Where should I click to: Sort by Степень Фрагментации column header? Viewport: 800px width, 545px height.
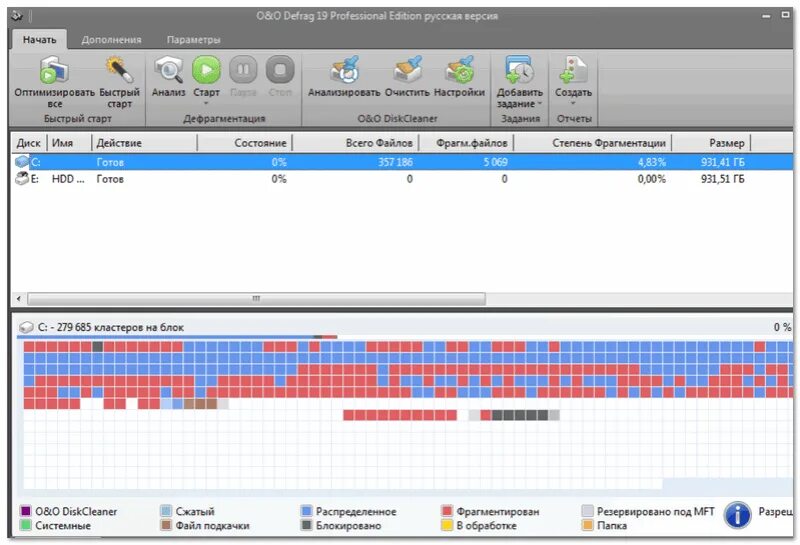[593, 143]
